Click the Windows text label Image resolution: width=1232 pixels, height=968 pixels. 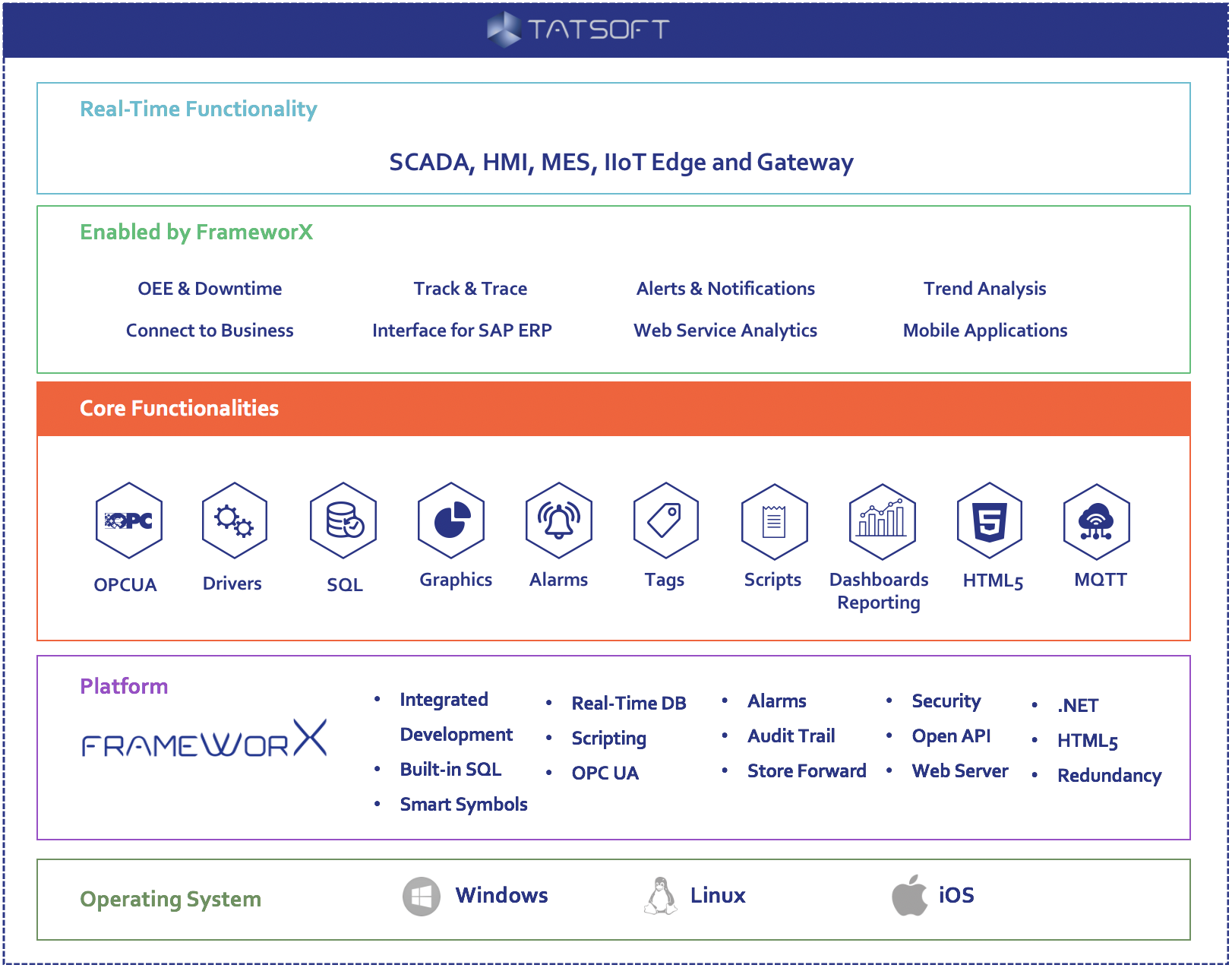[x=501, y=896]
